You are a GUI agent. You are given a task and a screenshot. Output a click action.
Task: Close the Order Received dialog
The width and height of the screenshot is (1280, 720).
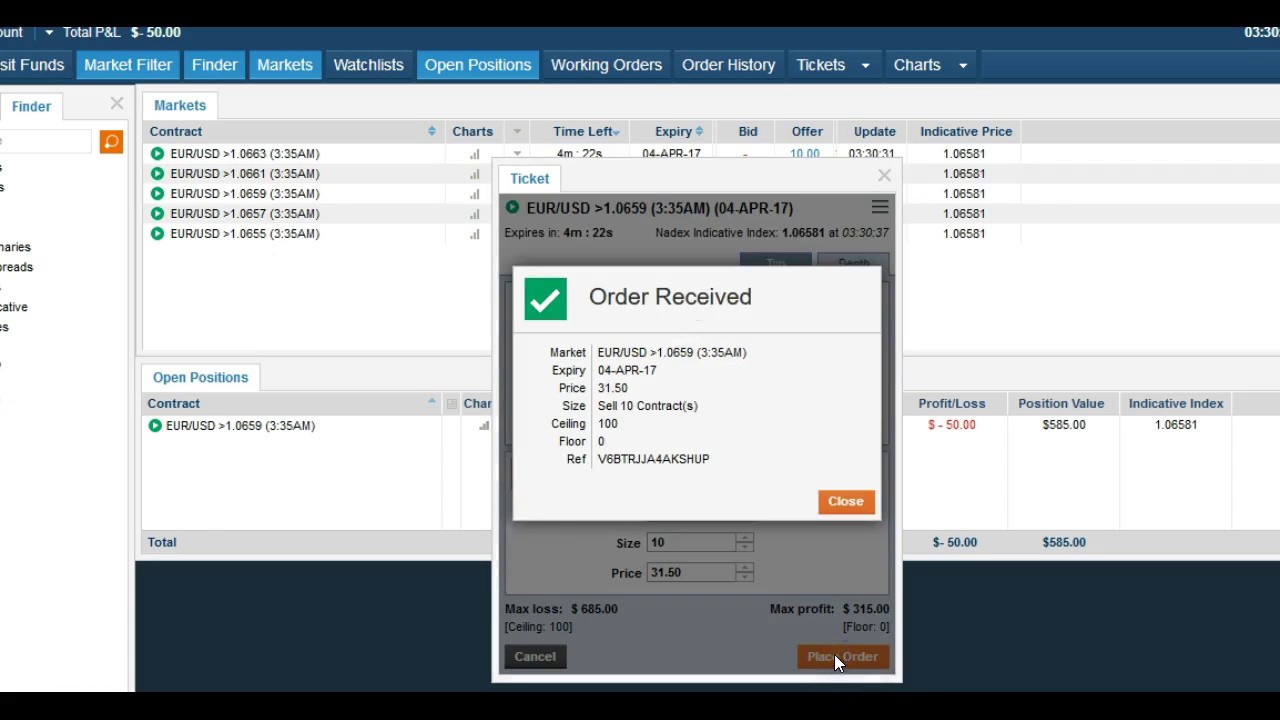coord(846,502)
